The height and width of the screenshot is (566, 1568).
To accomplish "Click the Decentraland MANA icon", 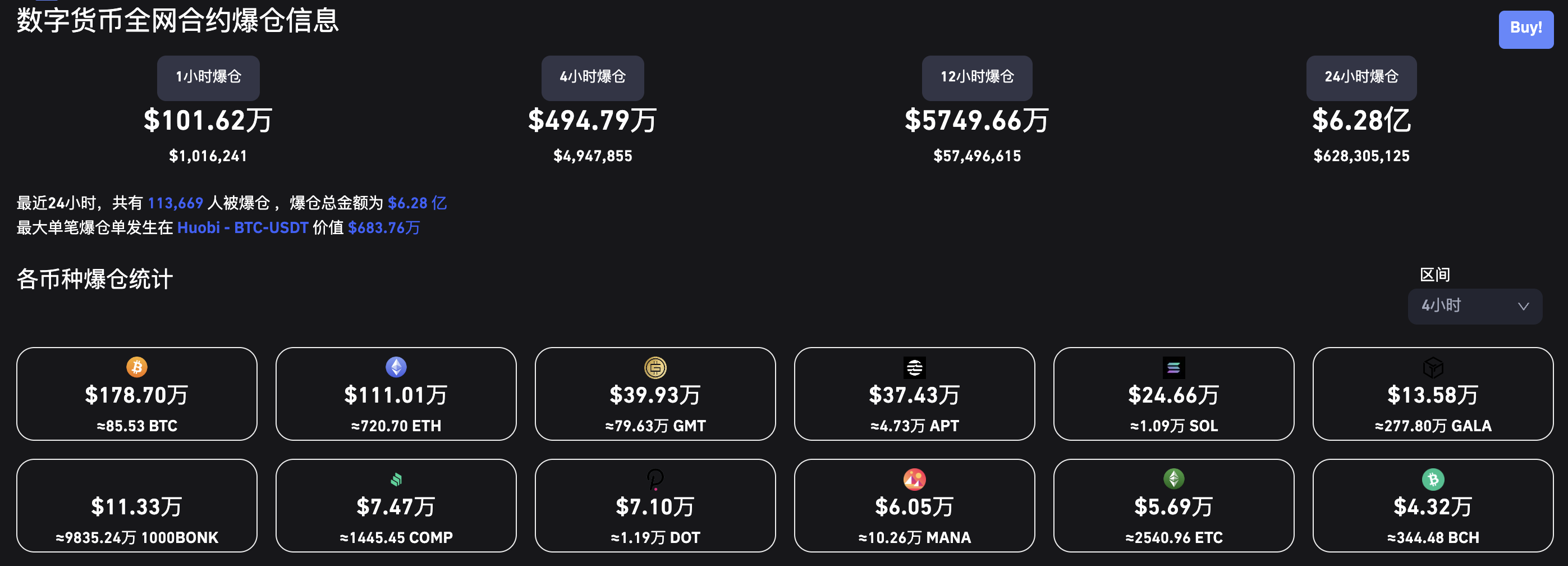I will [x=914, y=480].
